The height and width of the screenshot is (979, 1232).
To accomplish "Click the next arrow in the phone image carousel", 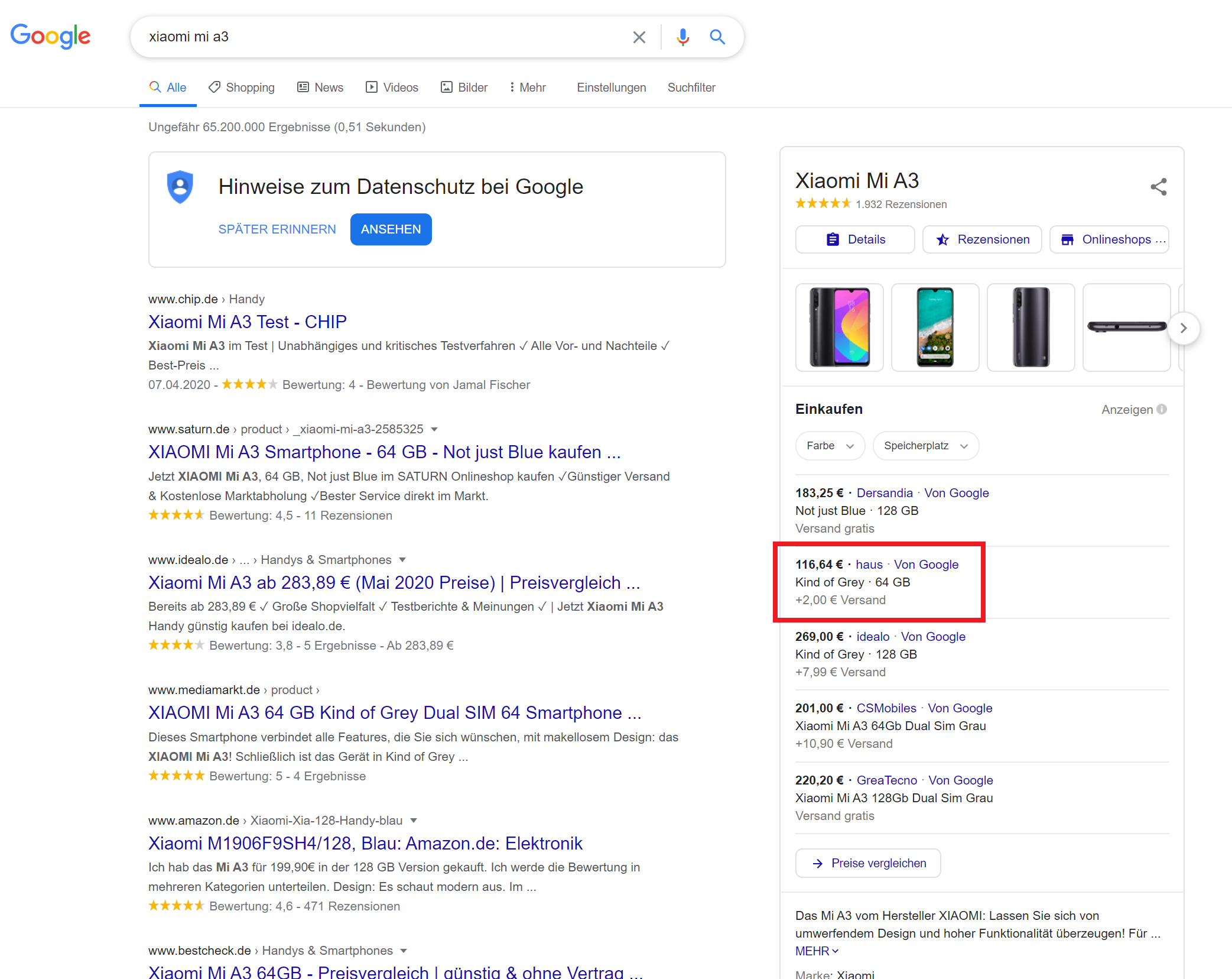I will click(1184, 328).
